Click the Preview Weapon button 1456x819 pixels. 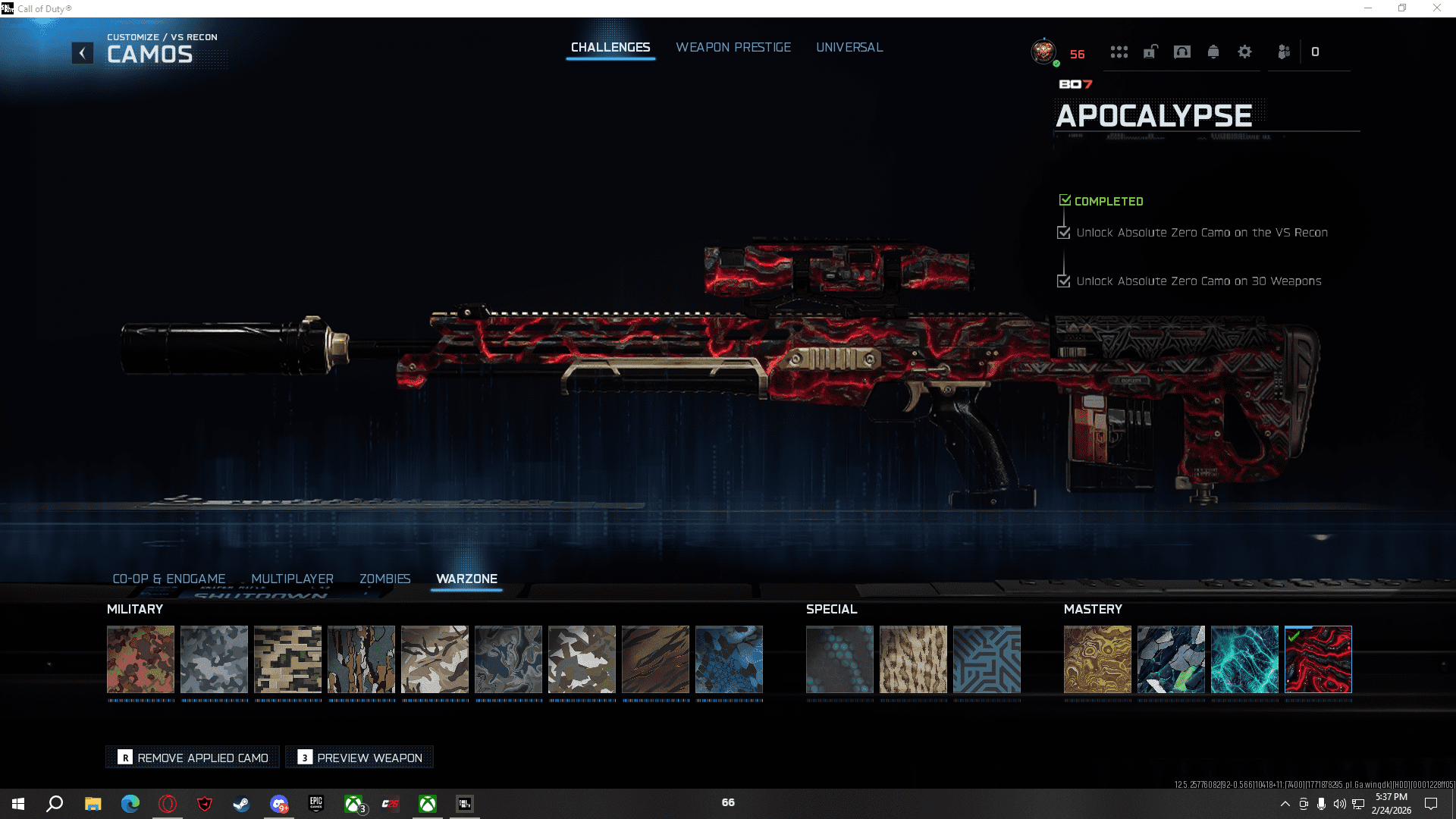[x=359, y=758]
